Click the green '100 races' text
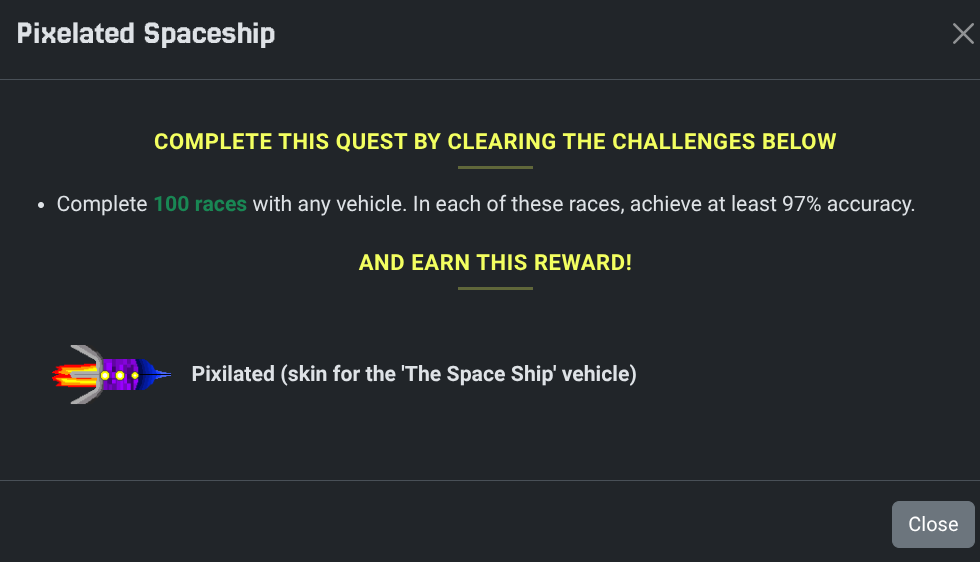Viewport: 980px width, 562px height. click(x=200, y=204)
